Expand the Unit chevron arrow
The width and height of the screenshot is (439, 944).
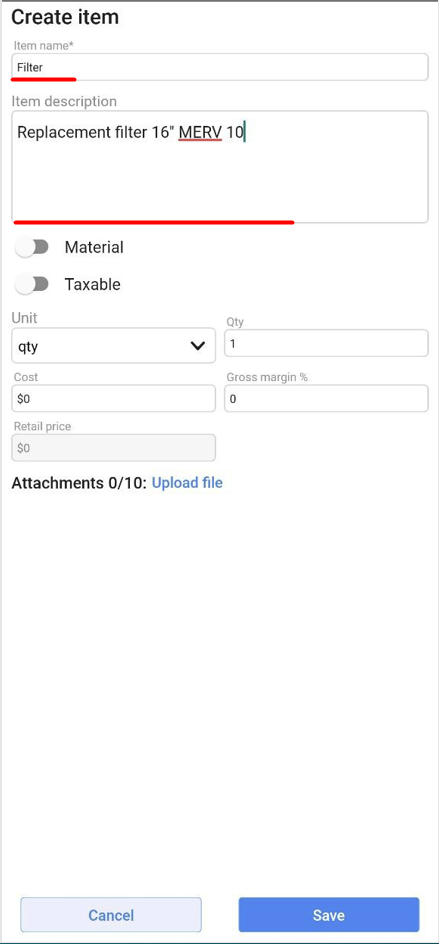pyautogui.click(x=198, y=346)
